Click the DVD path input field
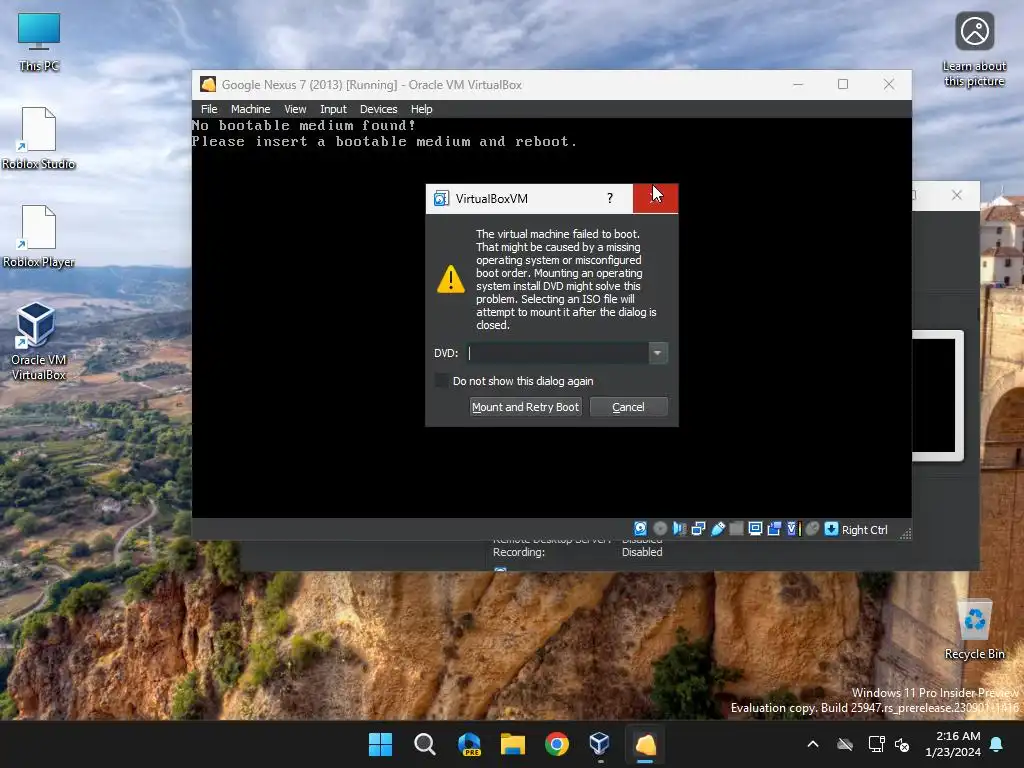This screenshot has height=768, width=1024. click(558, 353)
